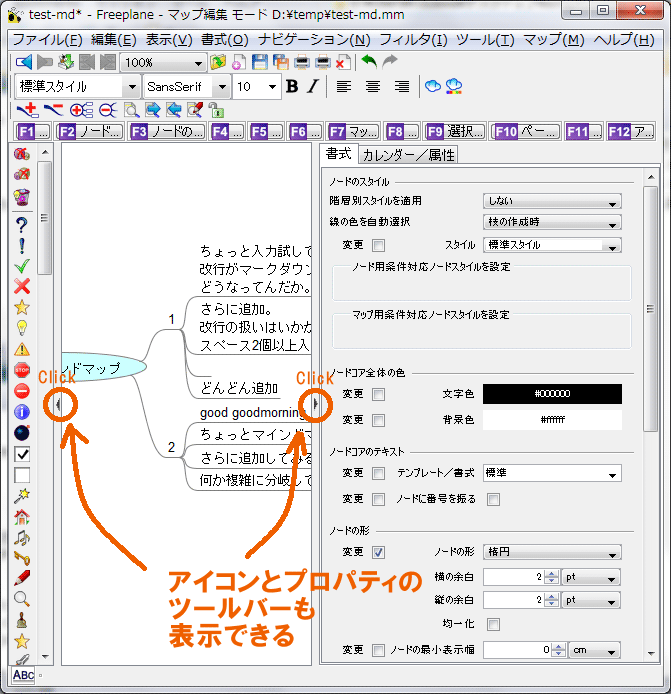This screenshot has width=671, height=694.
Task: Open the 編集(E) menu
Action: 113,40
